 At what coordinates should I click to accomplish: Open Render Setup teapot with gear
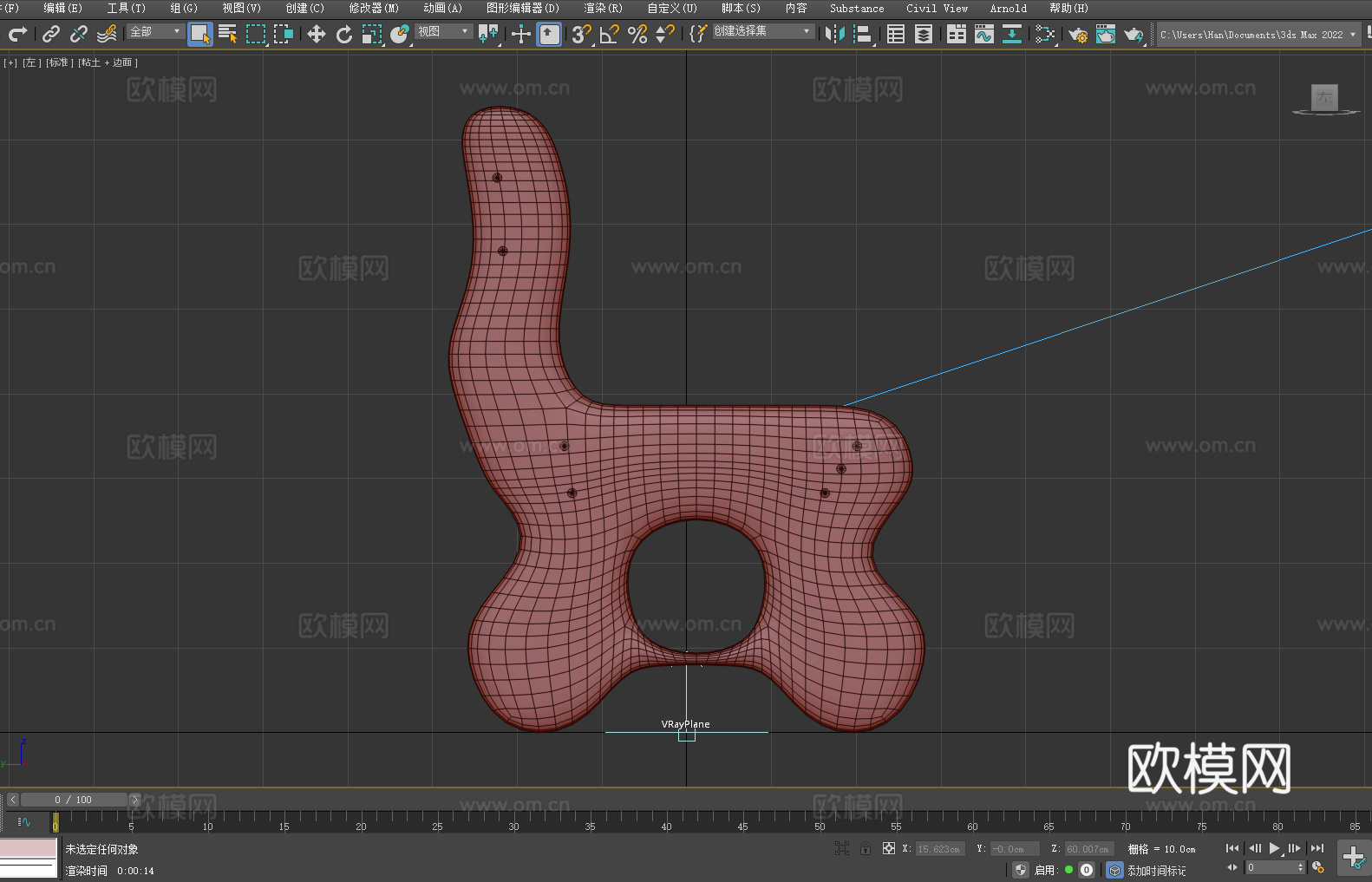[x=1078, y=34]
